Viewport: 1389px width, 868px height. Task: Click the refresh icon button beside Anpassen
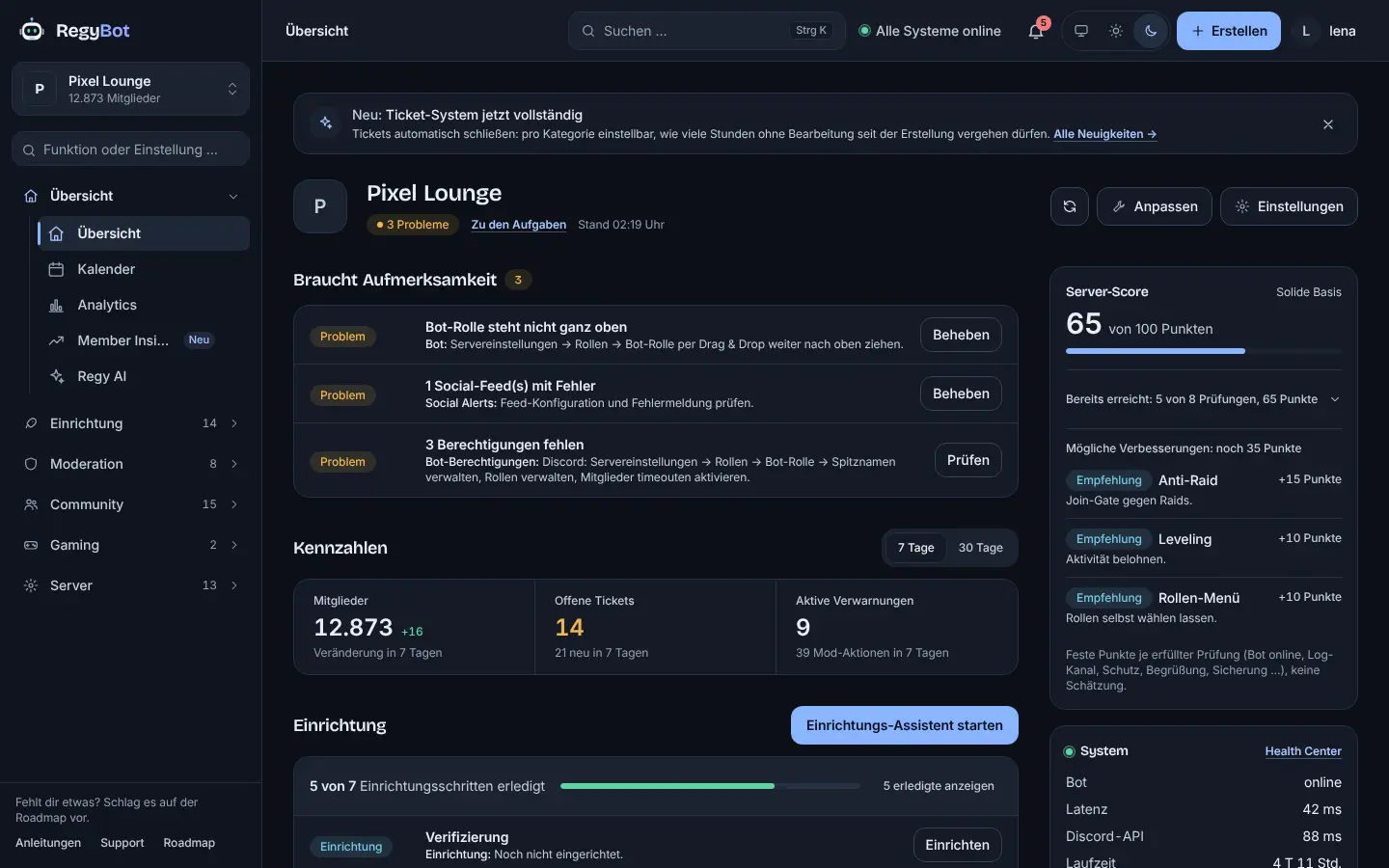click(x=1070, y=206)
